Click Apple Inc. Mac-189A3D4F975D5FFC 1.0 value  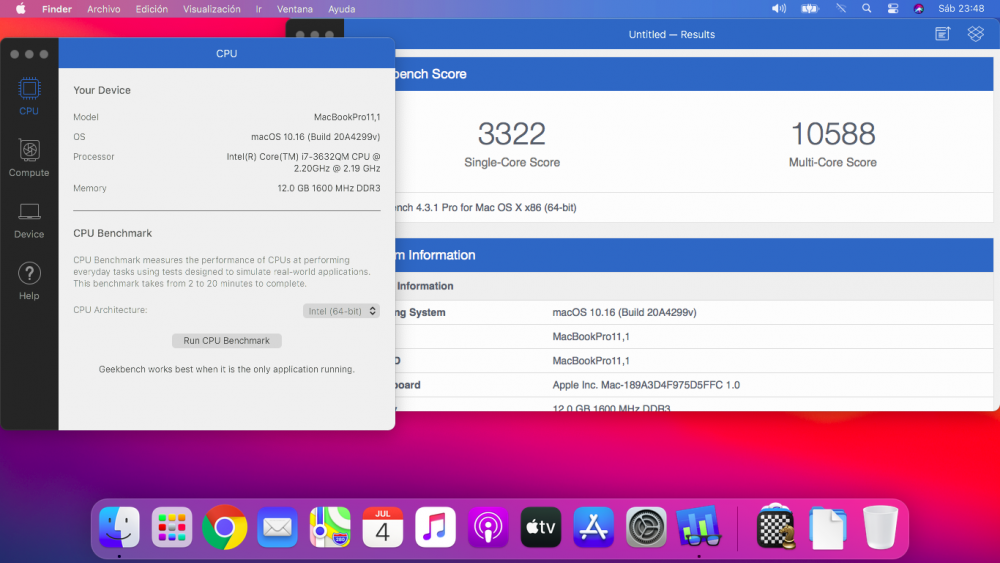pyautogui.click(x=646, y=385)
